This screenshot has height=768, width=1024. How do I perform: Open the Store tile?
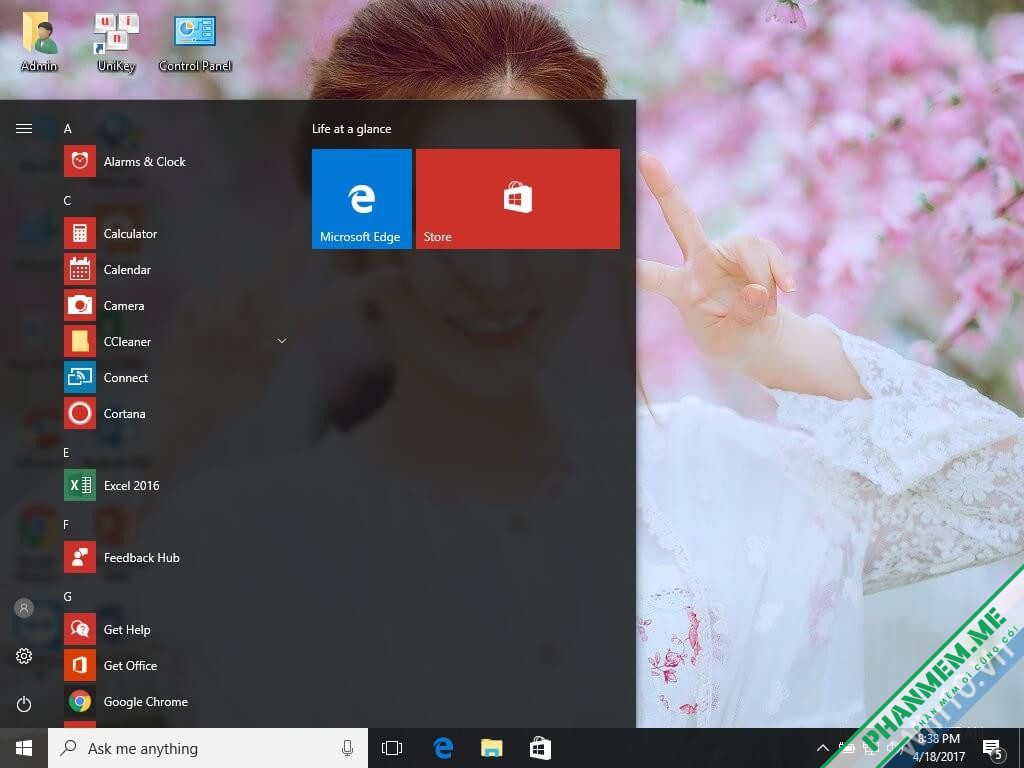[x=518, y=199]
